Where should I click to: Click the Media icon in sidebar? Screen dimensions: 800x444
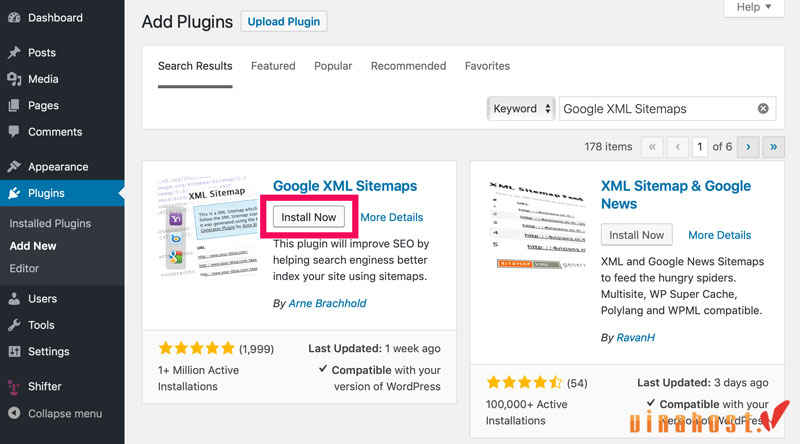(14, 79)
